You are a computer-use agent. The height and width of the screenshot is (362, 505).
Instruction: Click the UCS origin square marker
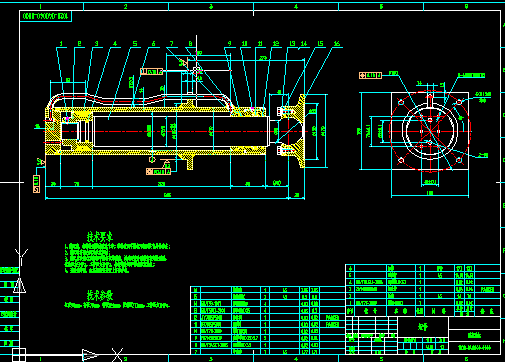[x=19, y=355]
